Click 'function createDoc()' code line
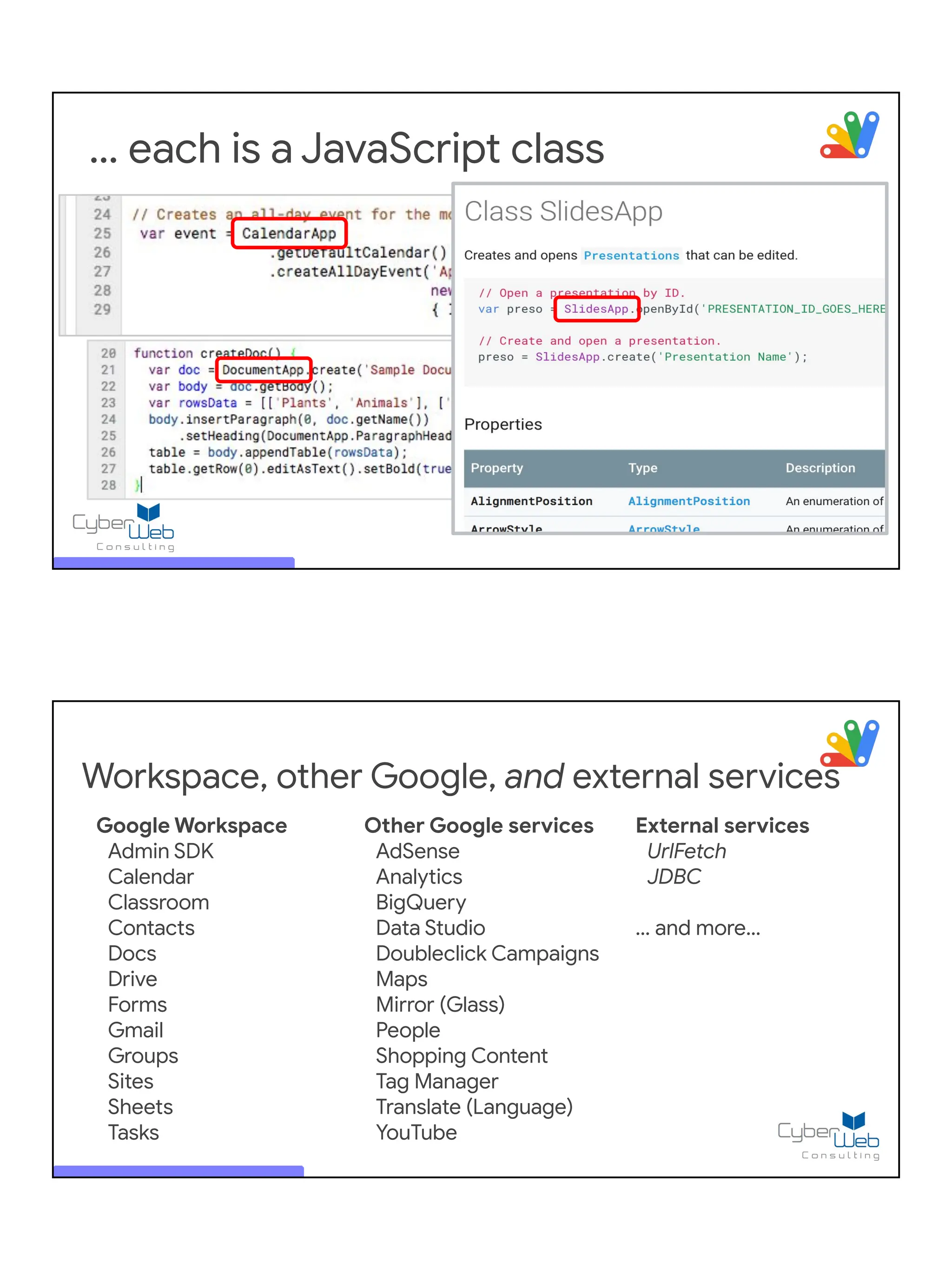 coord(215,353)
